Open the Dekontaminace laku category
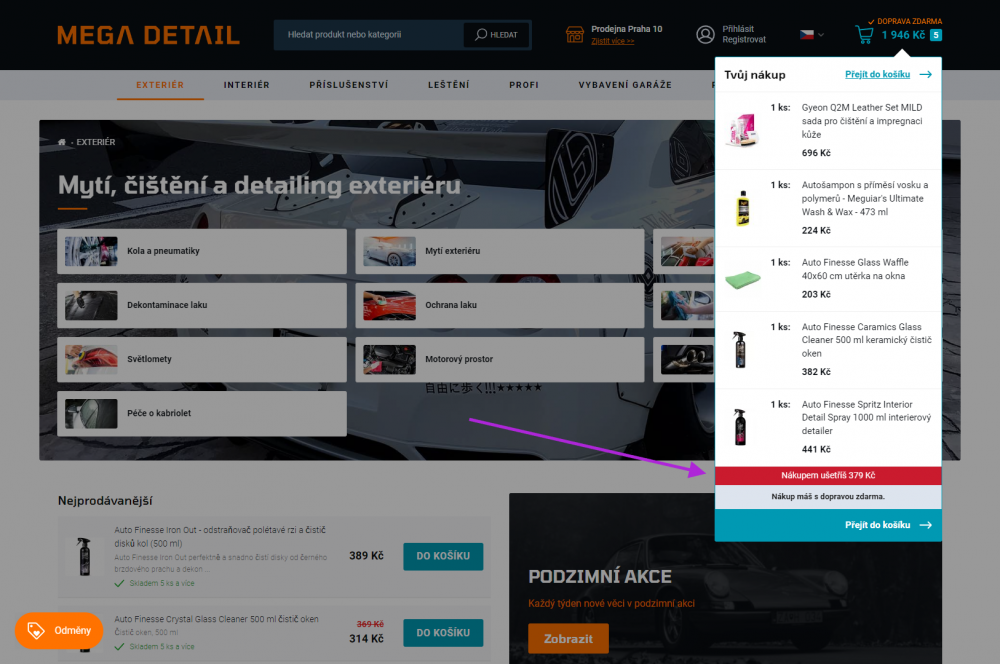 tap(202, 306)
